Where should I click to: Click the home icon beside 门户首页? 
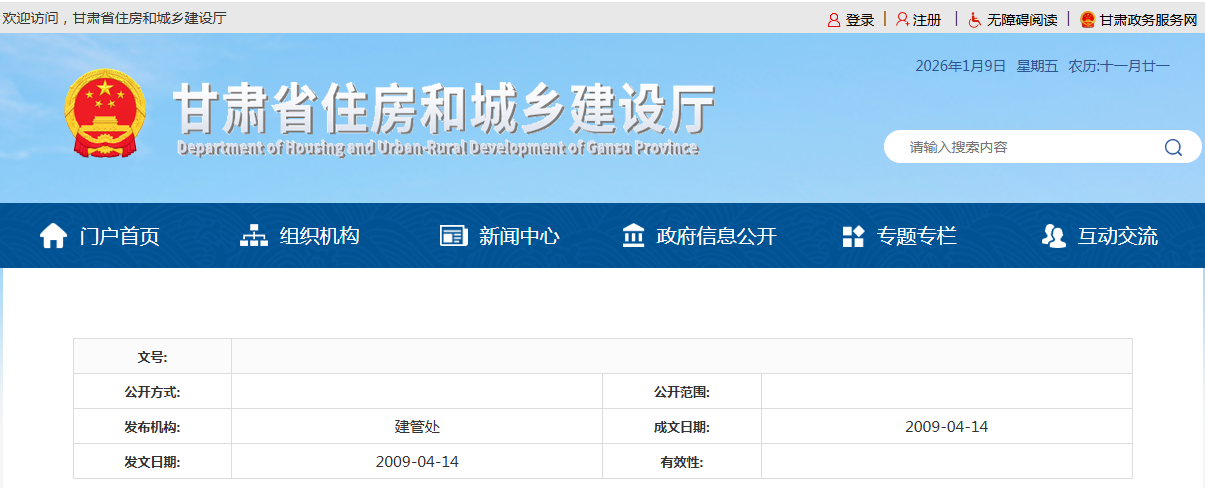point(53,236)
